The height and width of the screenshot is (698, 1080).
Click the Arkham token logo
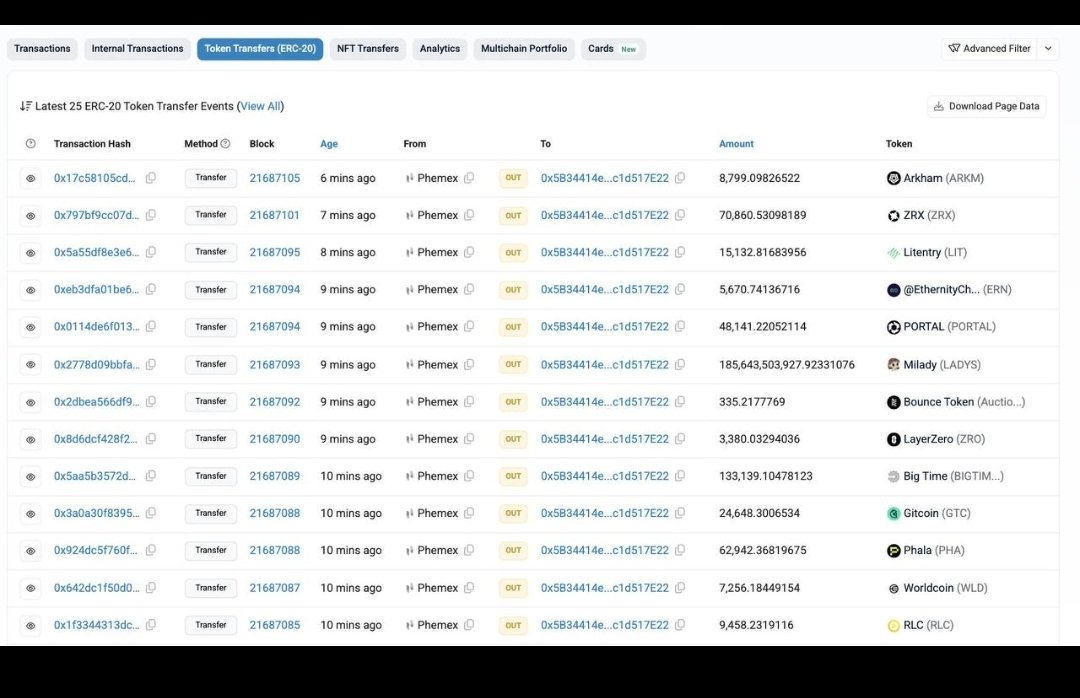point(893,177)
